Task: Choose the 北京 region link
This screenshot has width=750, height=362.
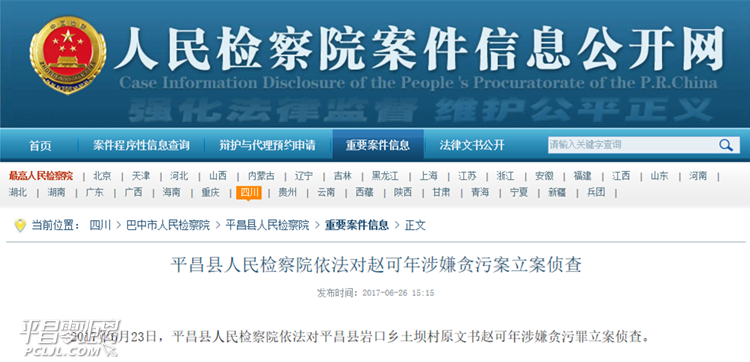Action: (x=102, y=176)
